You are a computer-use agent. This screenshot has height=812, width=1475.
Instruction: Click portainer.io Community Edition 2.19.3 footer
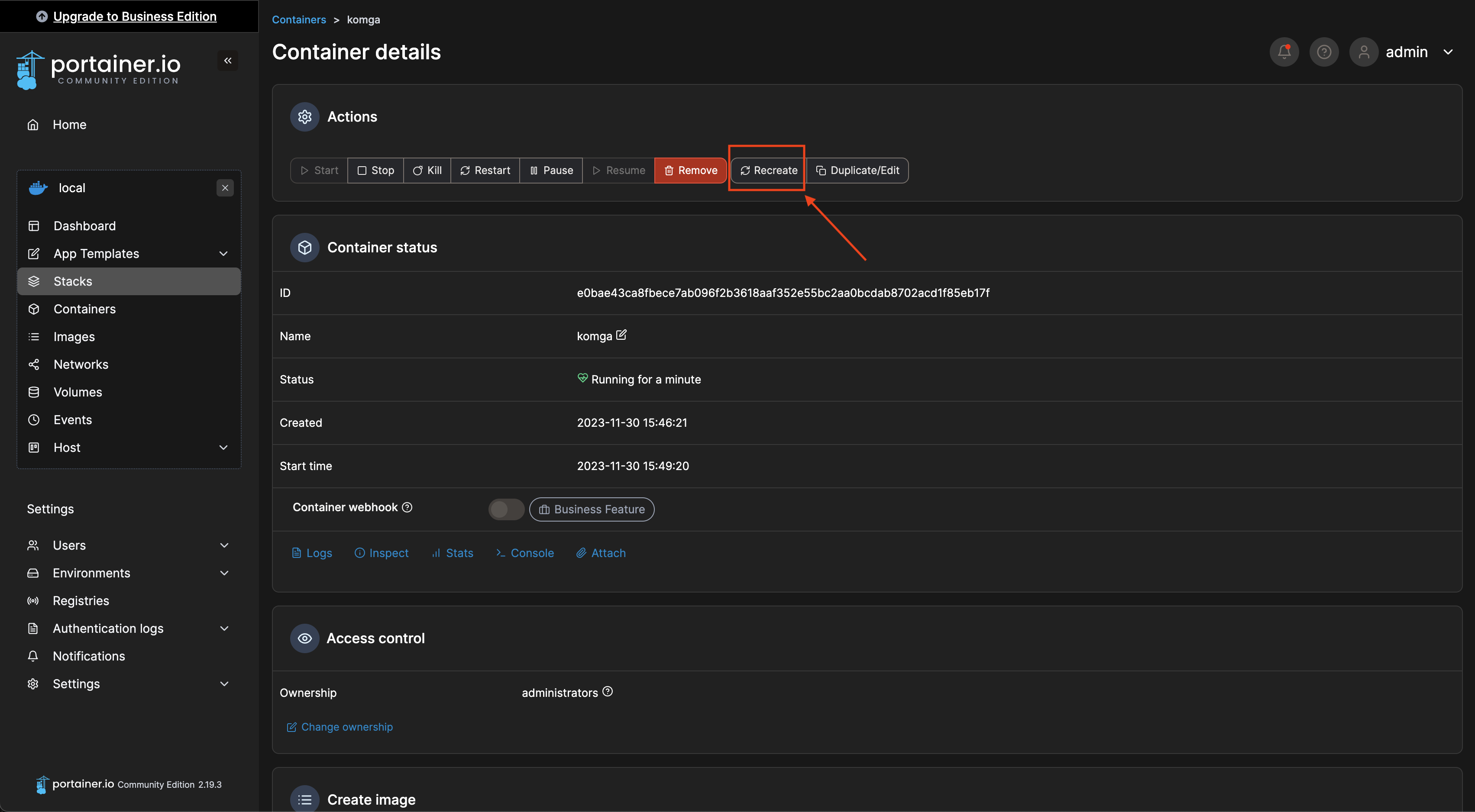129,785
